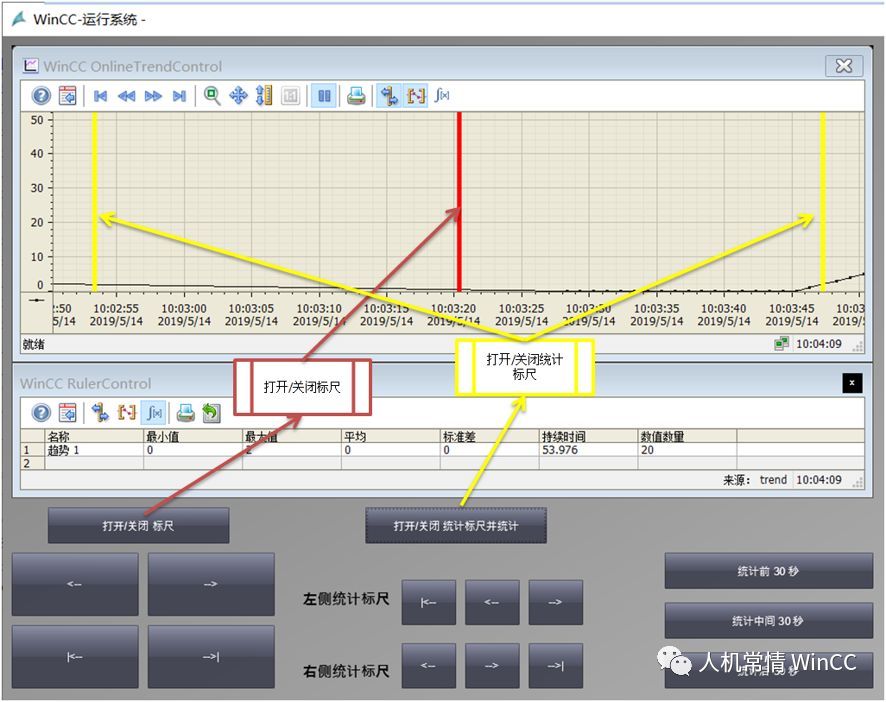The image size is (886, 702).
Task: Click the export data icon in RulerControl toolbar
Action: tap(211, 412)
